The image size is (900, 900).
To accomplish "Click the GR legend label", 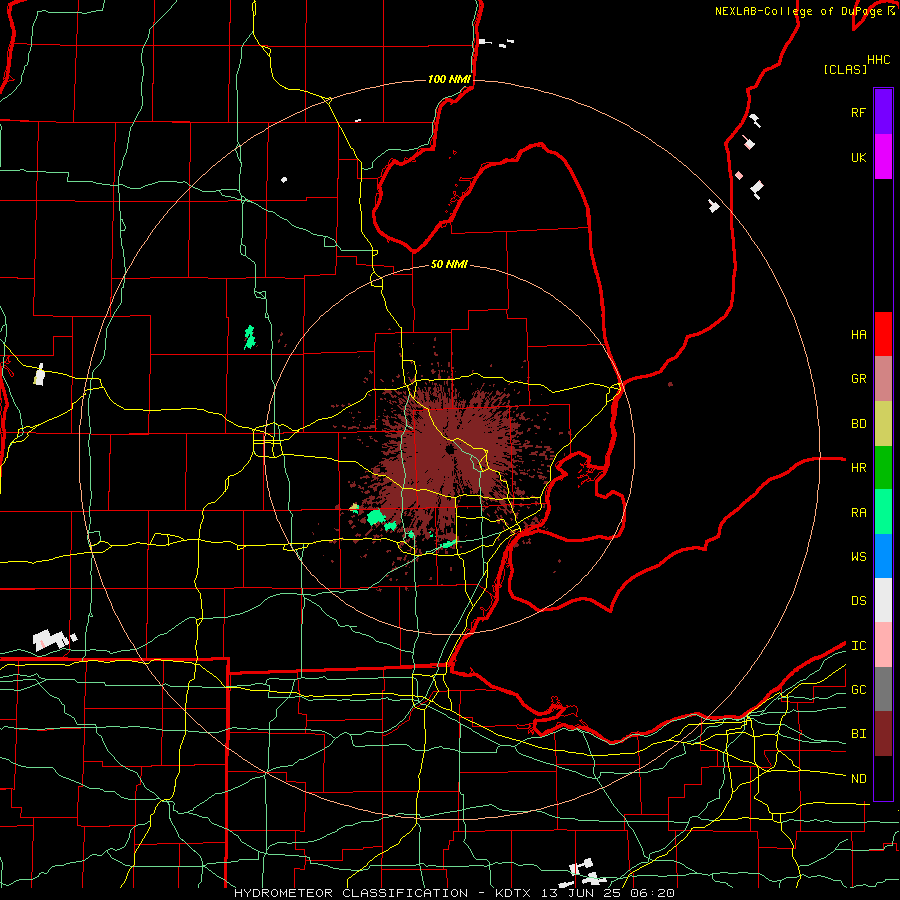I will [x=858, y=379].
